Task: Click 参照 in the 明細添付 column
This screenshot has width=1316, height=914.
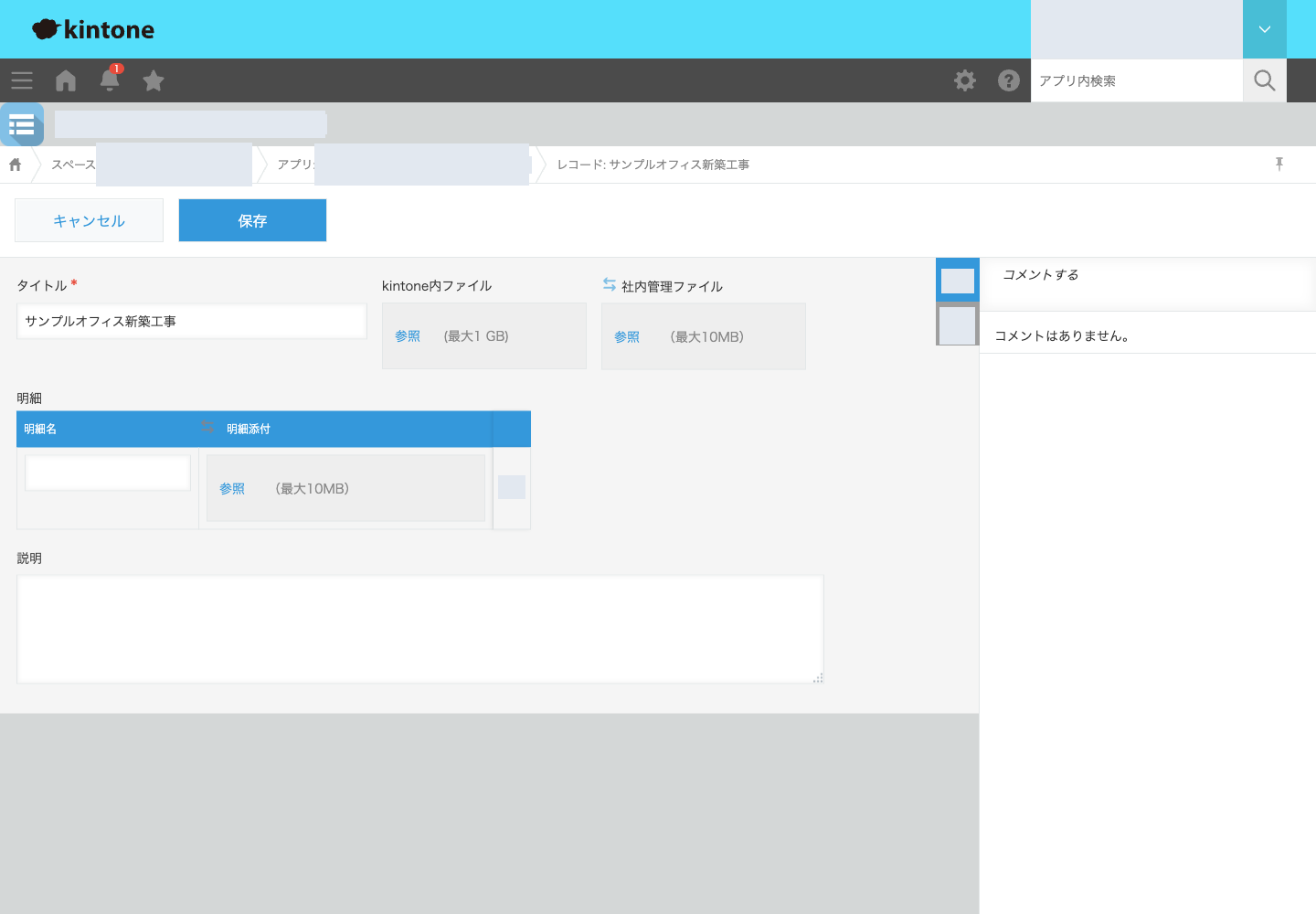Action: [232, 489]
